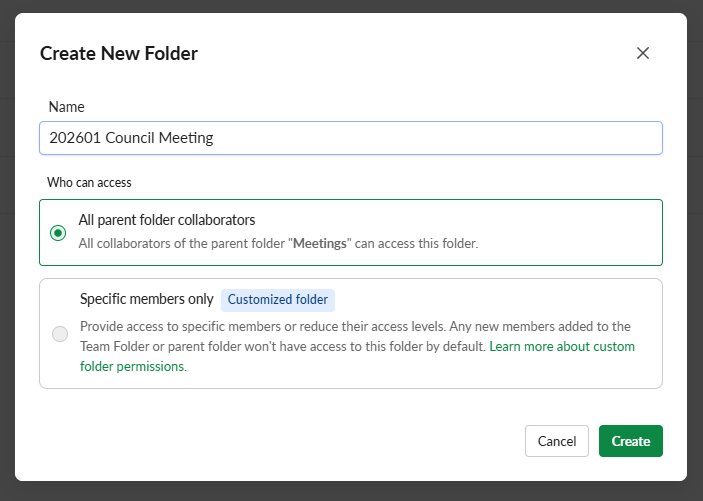Click the Create New Folder title

[119, 54]
